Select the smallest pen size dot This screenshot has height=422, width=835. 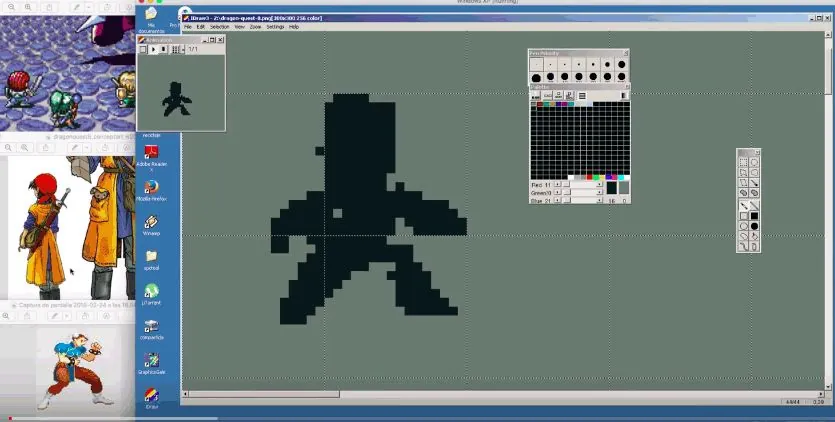tap(537, 64)
